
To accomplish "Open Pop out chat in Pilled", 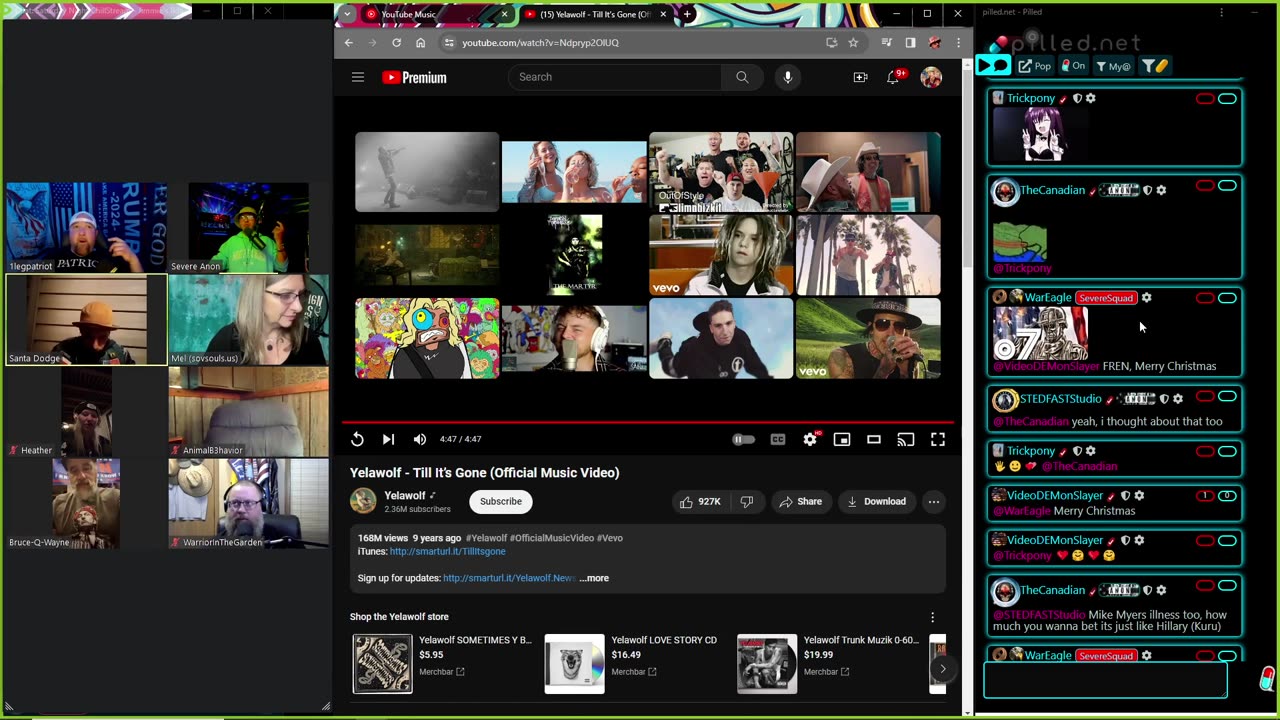I will (1035, 66).
